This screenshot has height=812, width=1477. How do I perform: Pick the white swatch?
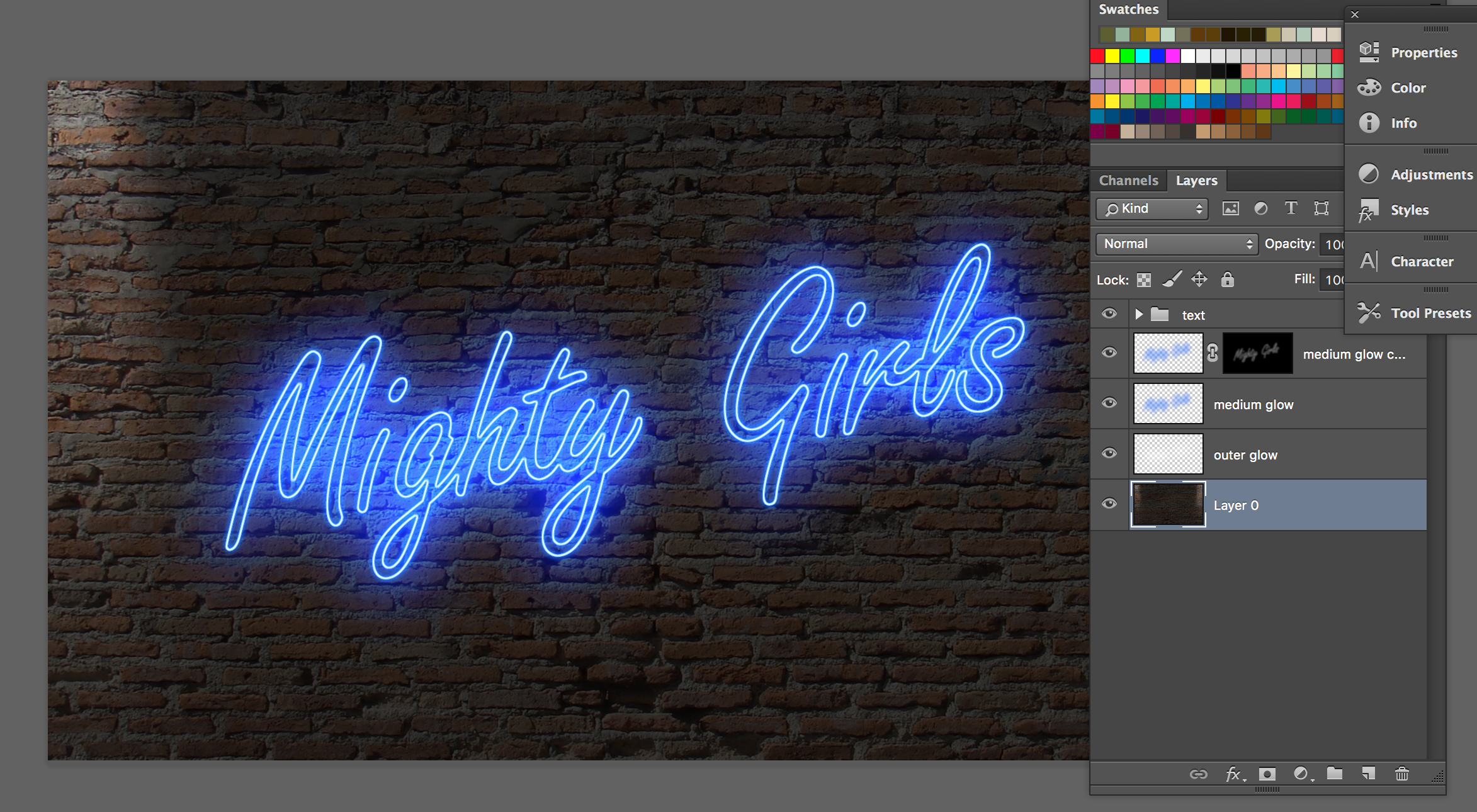(1188, 56)
